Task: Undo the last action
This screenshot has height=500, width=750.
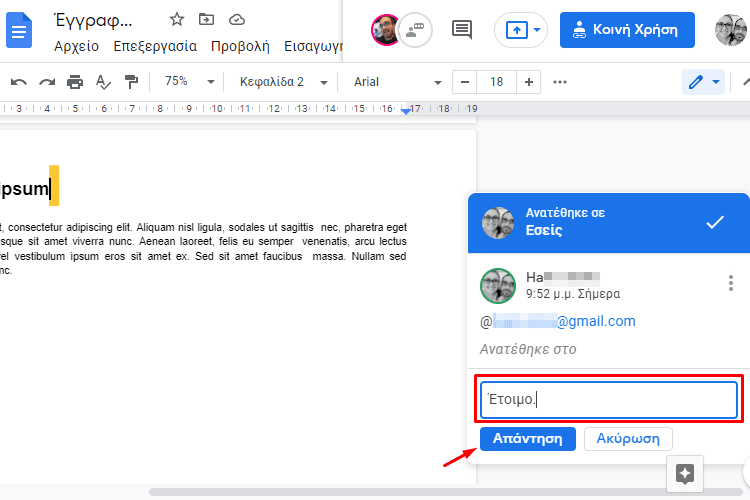Action: point(19,82)
